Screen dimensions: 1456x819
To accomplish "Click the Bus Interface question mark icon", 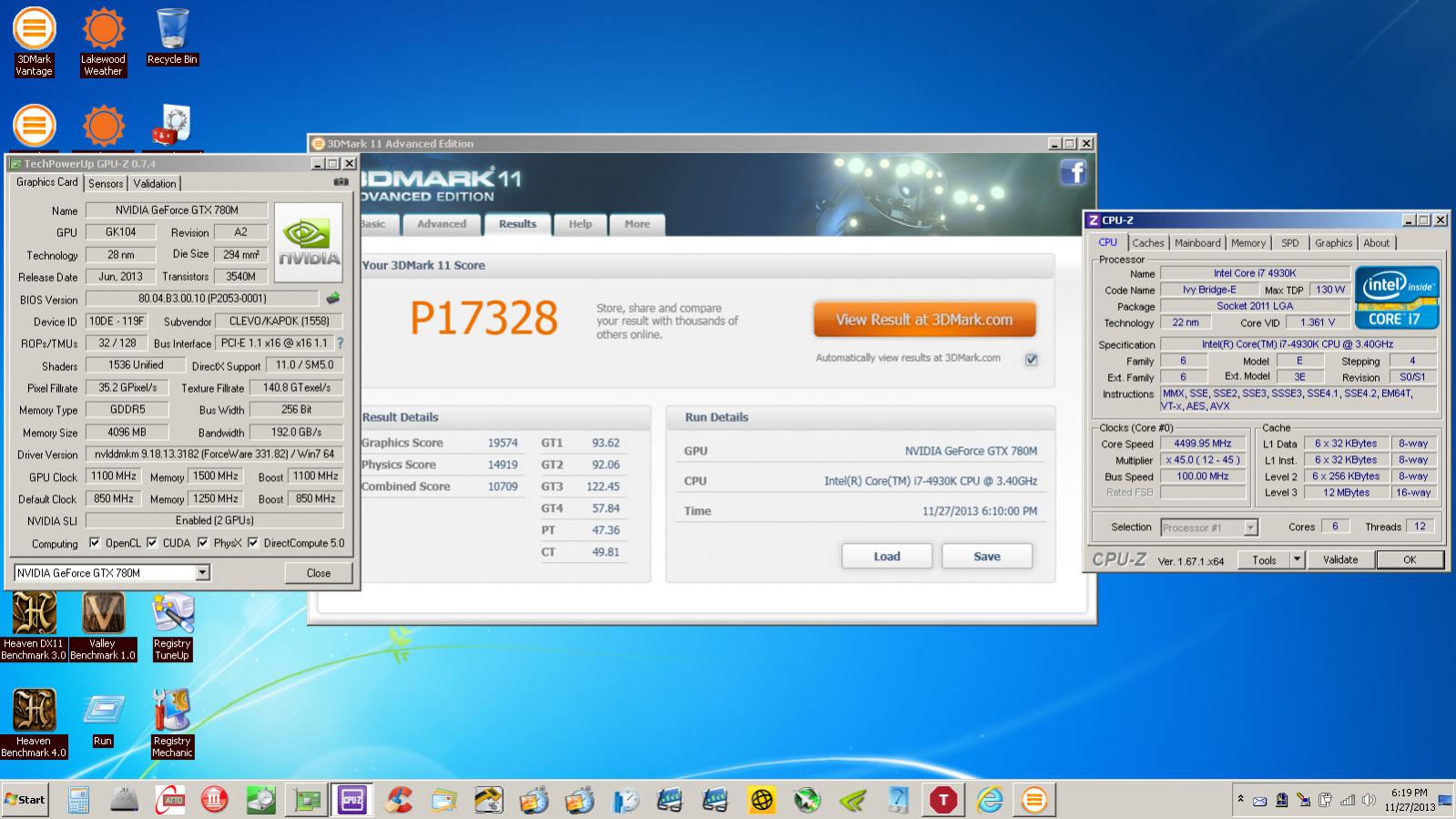I will [341, 343].
